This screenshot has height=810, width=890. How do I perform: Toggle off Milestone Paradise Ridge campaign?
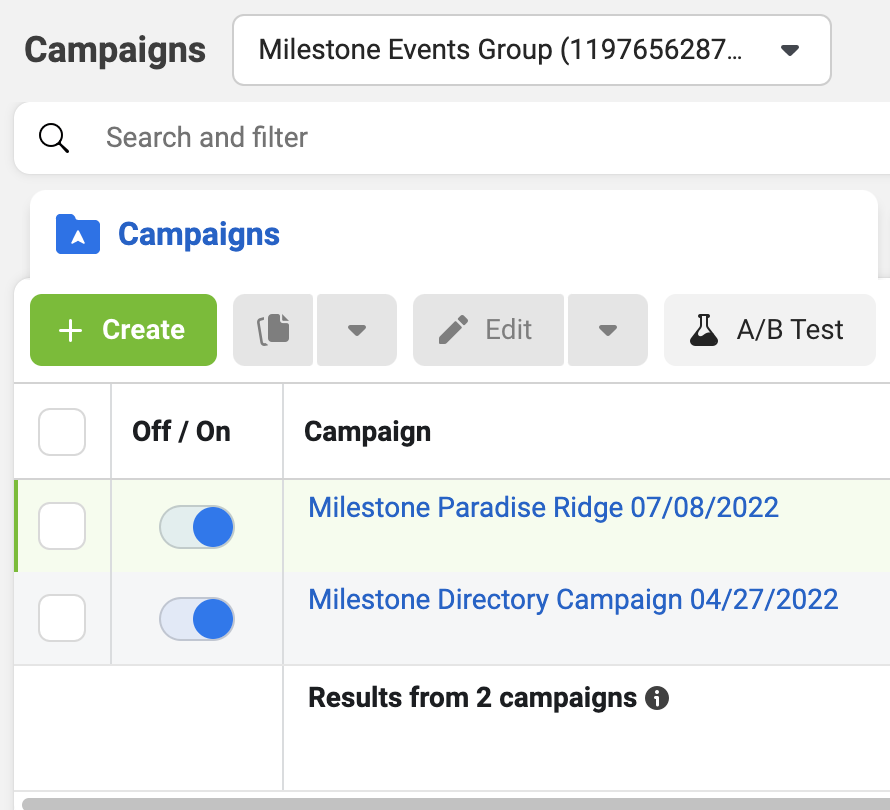196,527
